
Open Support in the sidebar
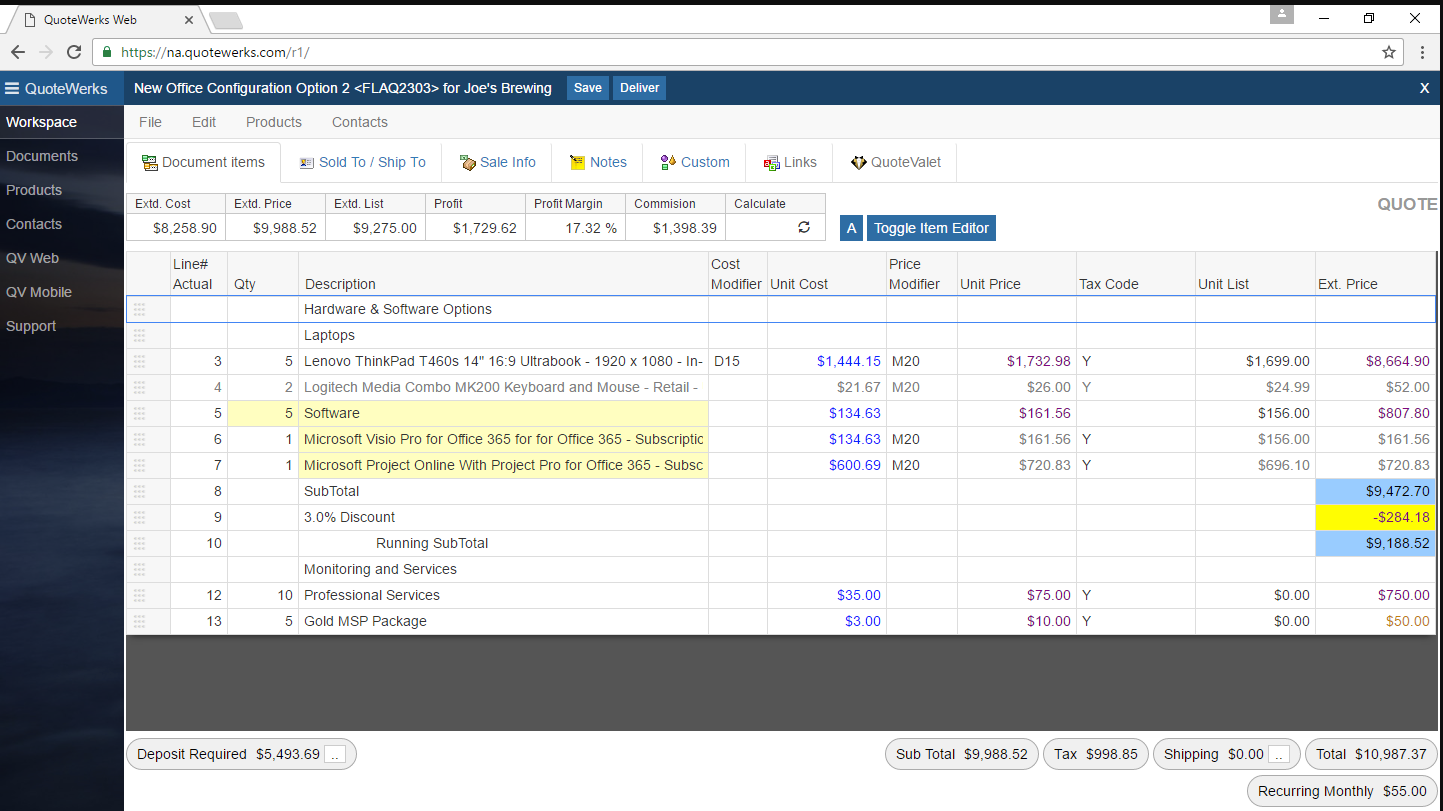[31, 326]
